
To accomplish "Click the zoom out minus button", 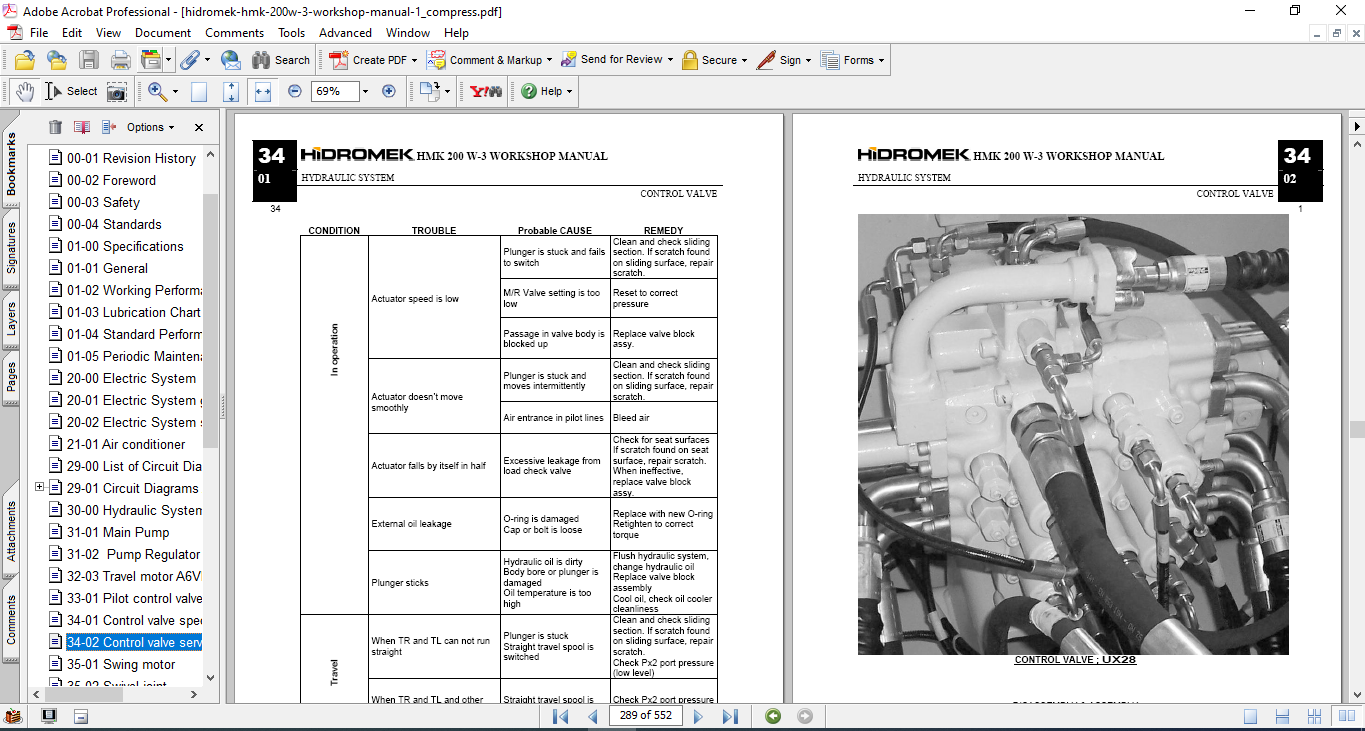I will 295,91.
